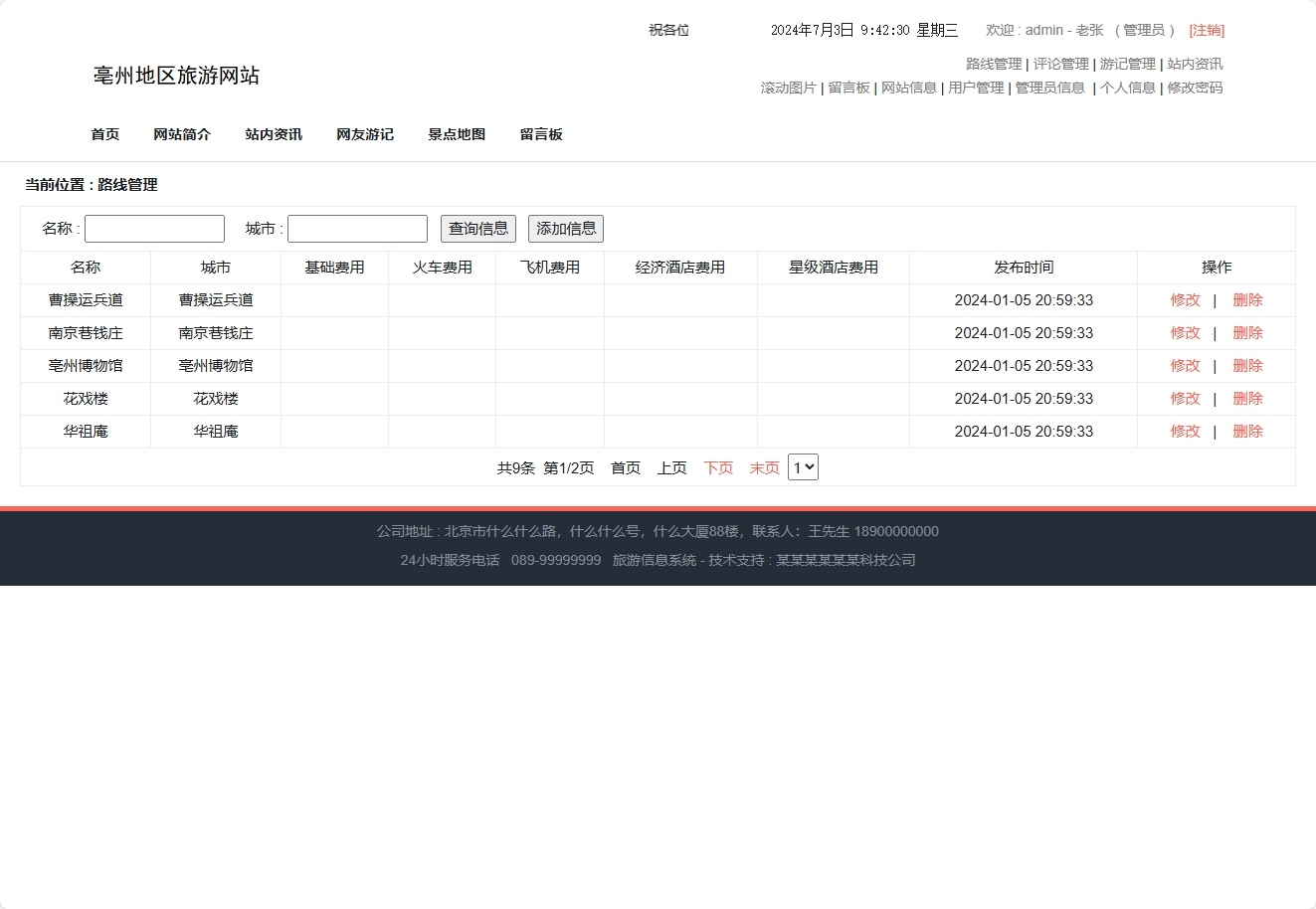Click the 当前位置 : 路线管理 breadcrumb
The width and height of the screenshot is (1316, 909).
coord(92,185)
